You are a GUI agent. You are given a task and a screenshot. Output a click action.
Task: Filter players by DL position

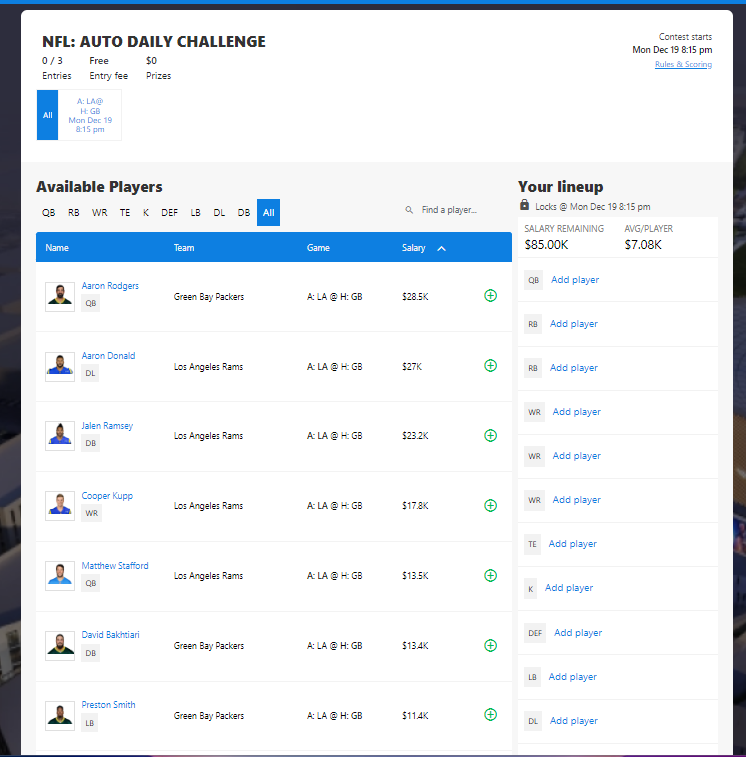pyautogui.click(x=219, y=212)
